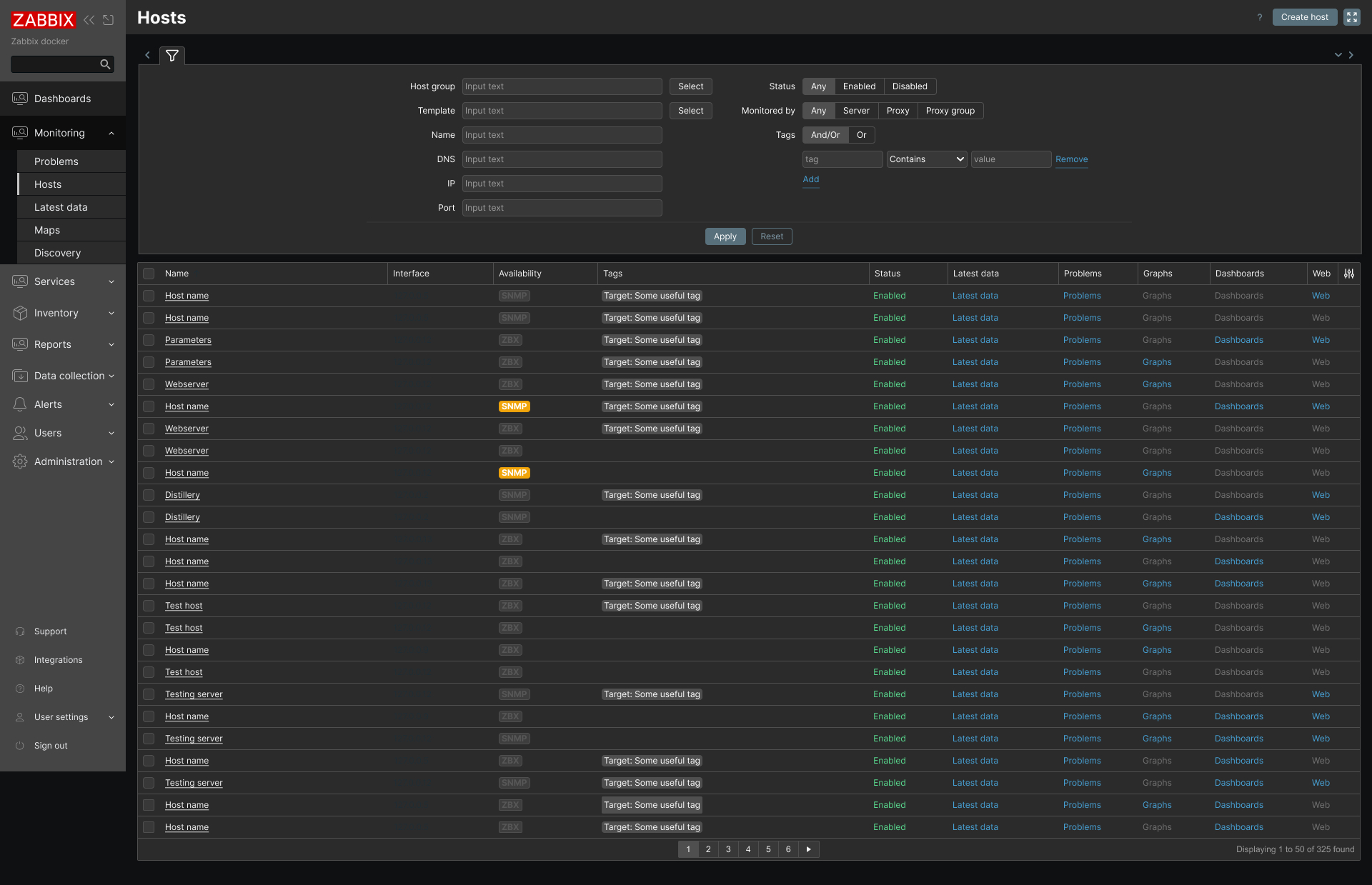Go to next page arrow
The image size is (1372, 885).
(x=808, y=849)
